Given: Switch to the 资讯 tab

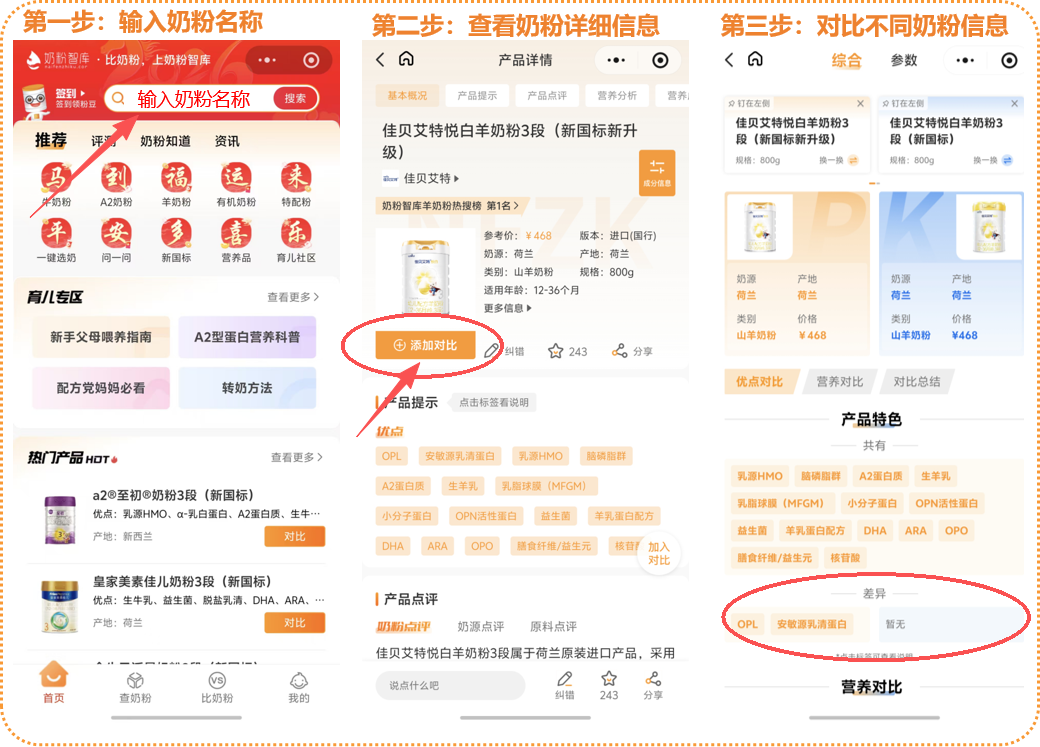Looking at the screenshot, I should pyautogui.click(x=227, y=141).
